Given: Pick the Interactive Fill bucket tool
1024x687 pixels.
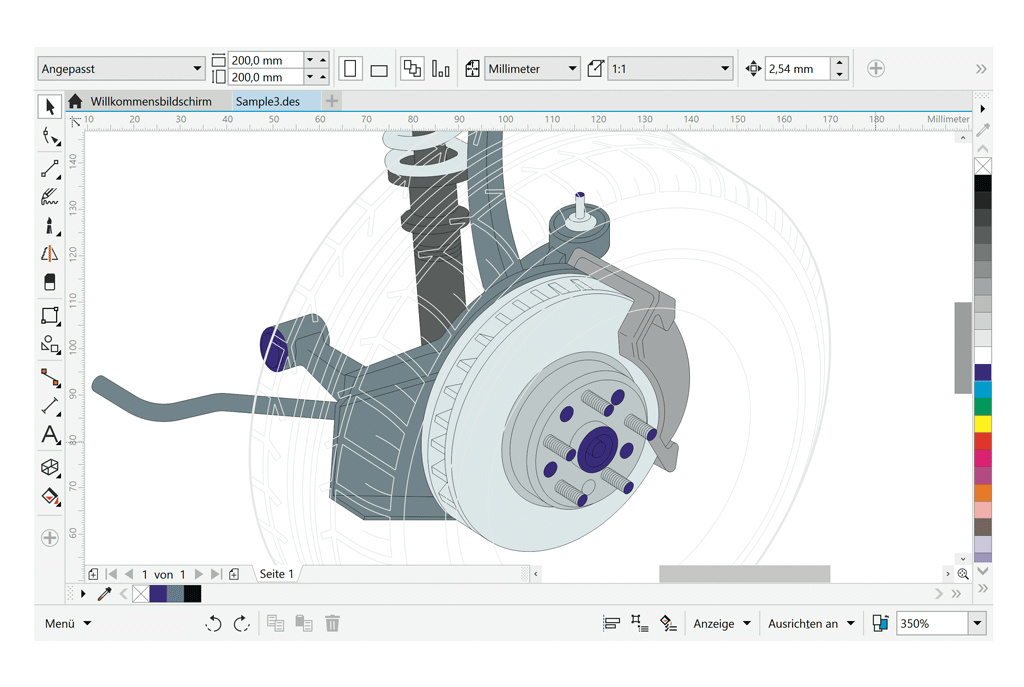Looking at the screenshot, I should (49, 497).
